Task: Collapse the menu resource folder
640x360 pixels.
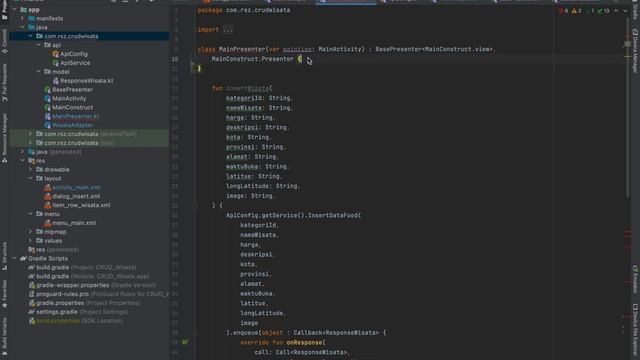Action: (x=30, y=214)
